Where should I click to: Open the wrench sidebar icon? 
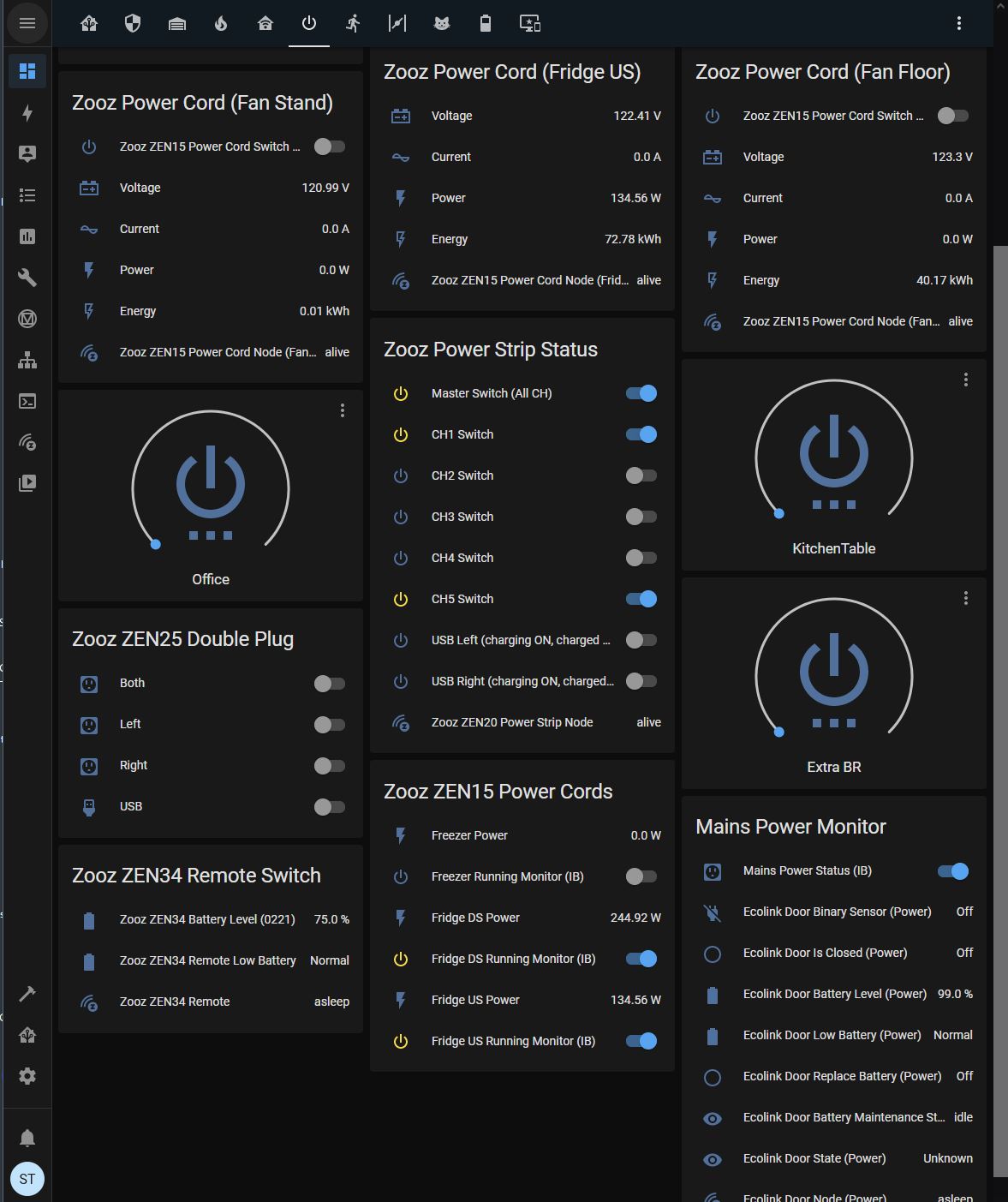pyautogui.click(x=27, y=278)
